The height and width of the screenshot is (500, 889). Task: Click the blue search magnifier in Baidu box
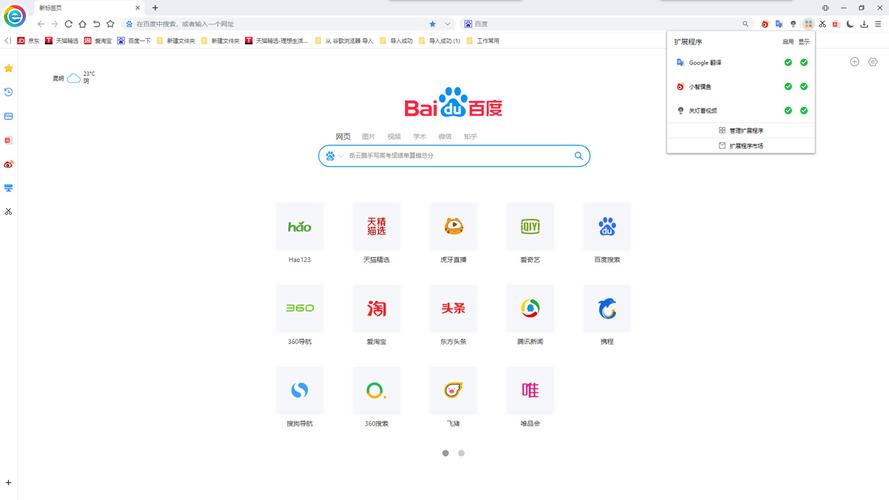[x=578, y=155]
